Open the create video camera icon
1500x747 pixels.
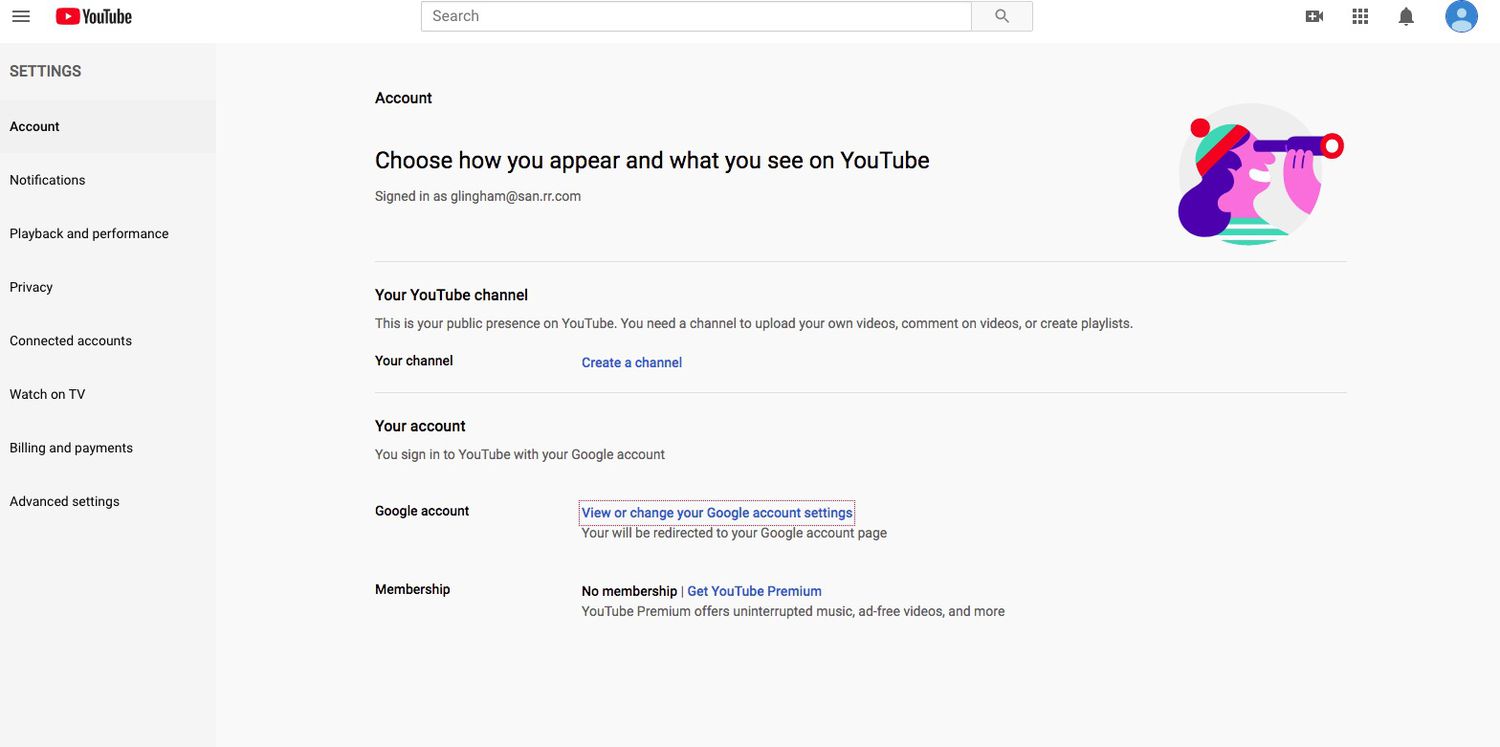point(1314,17)
